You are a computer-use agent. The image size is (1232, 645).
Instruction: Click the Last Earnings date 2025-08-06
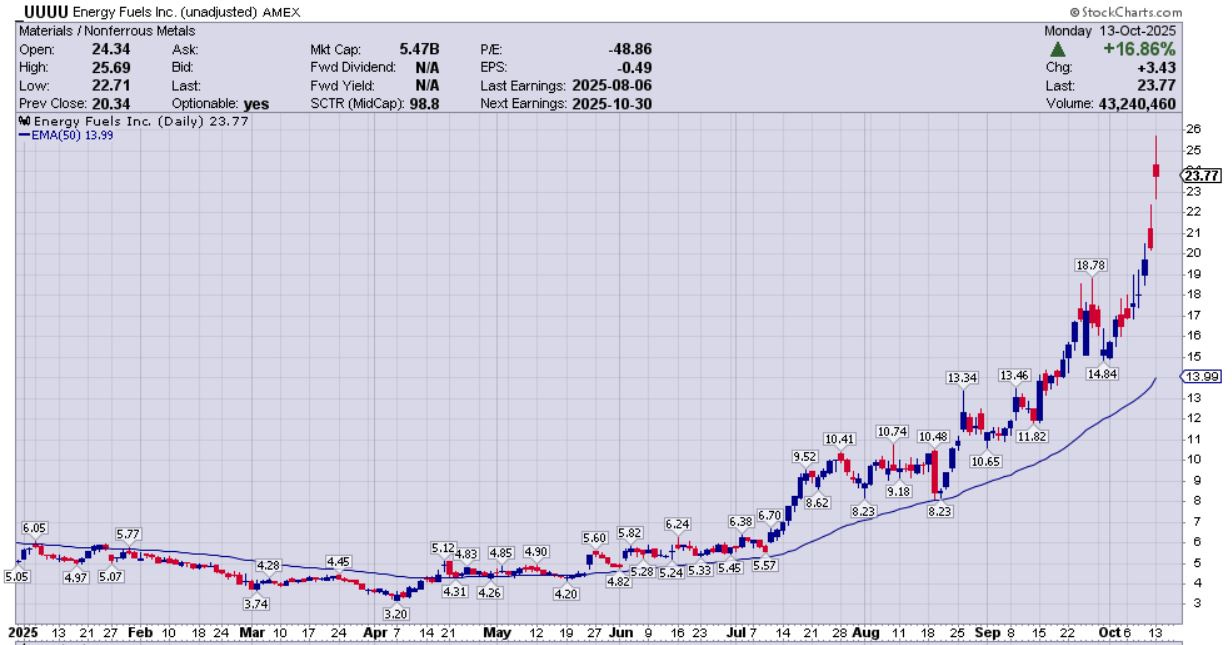(x=611, y=85)
